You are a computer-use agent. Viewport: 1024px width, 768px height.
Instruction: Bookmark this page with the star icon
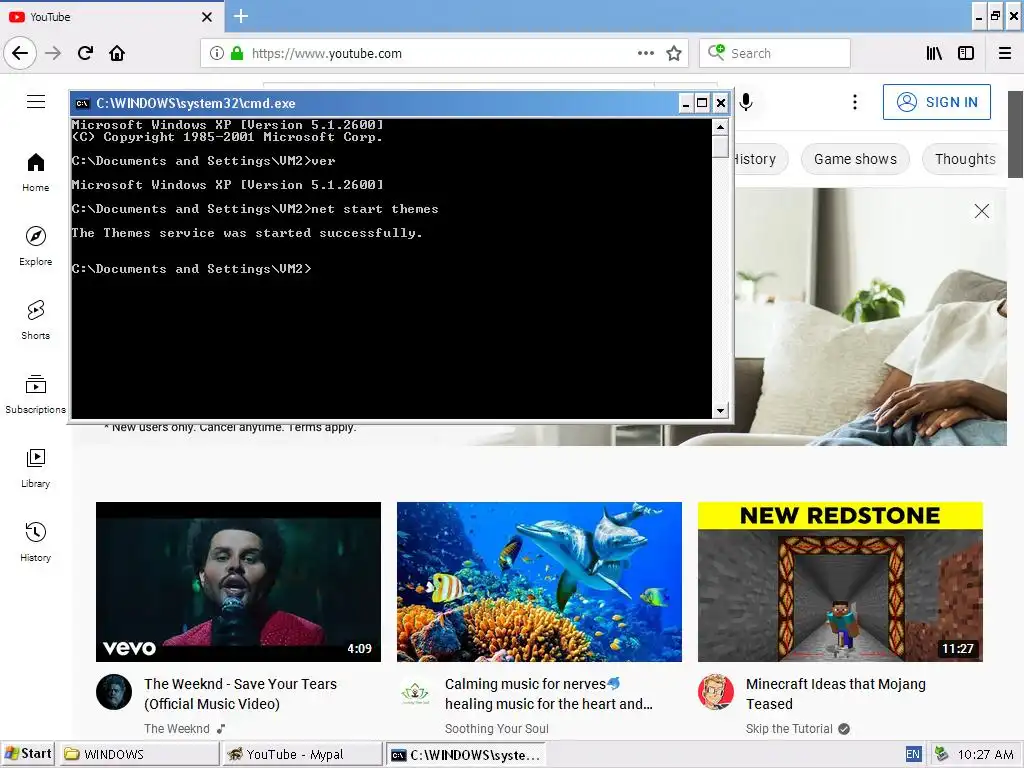(674, 53)
